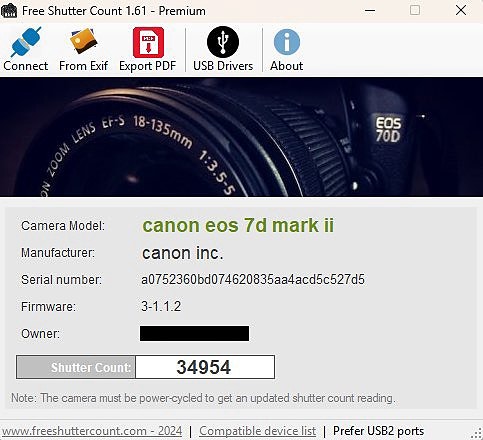This screenshot has height=440, width=483.
Task: Click the window resize grip corner
Action: click(478, 433)
